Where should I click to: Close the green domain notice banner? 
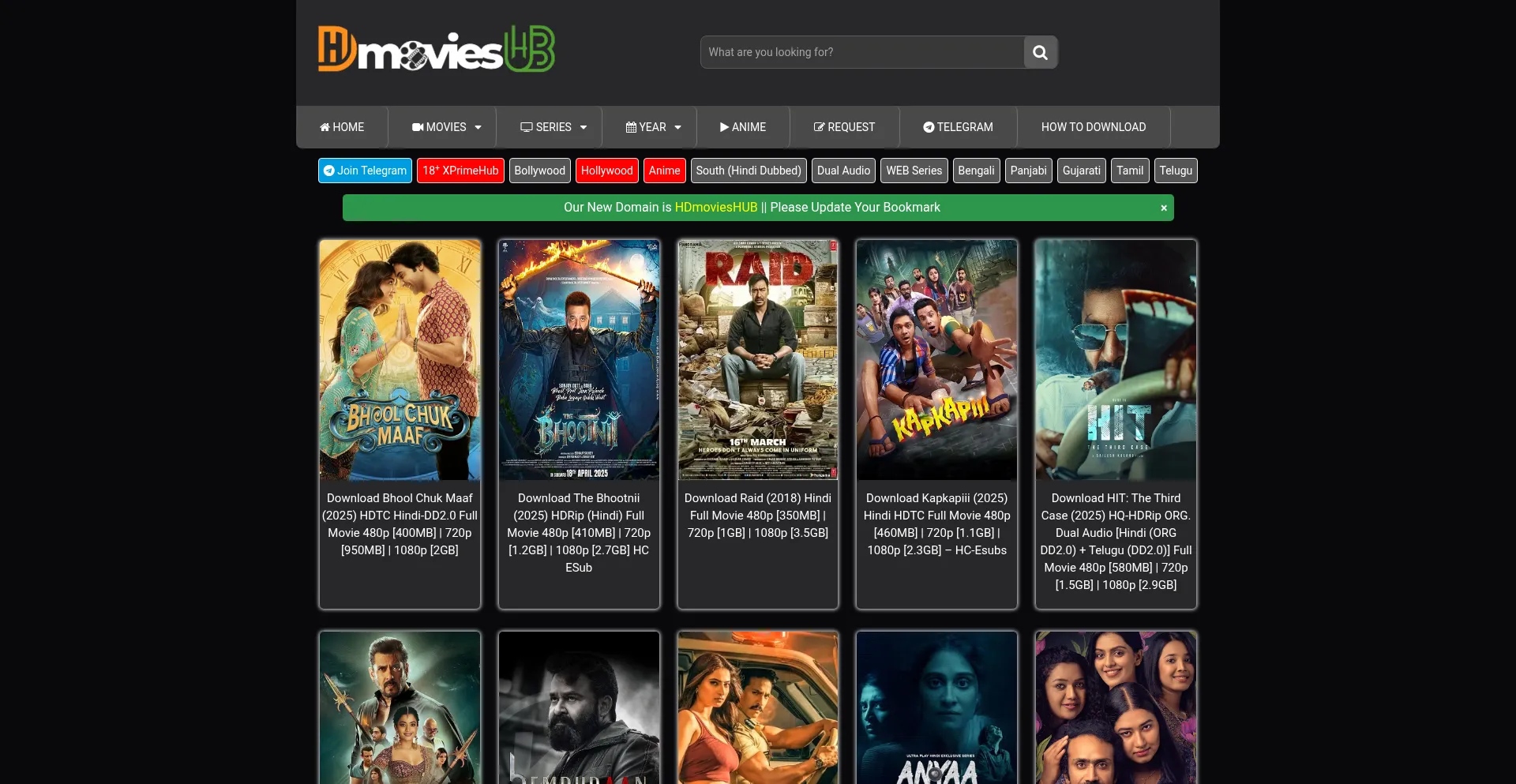tap(1164, 208)
